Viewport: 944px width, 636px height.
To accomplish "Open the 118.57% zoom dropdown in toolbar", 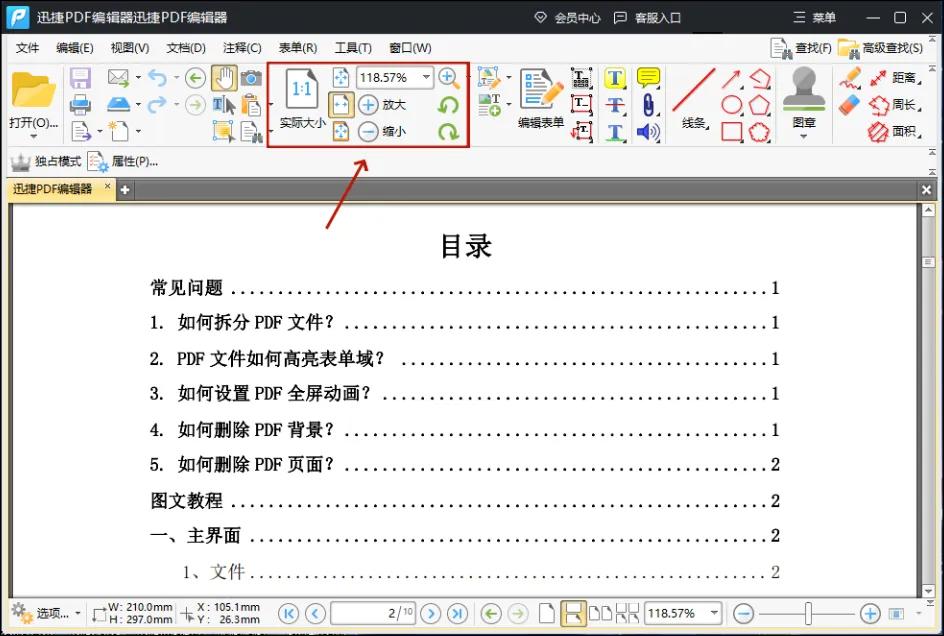I will click(427, 77).
